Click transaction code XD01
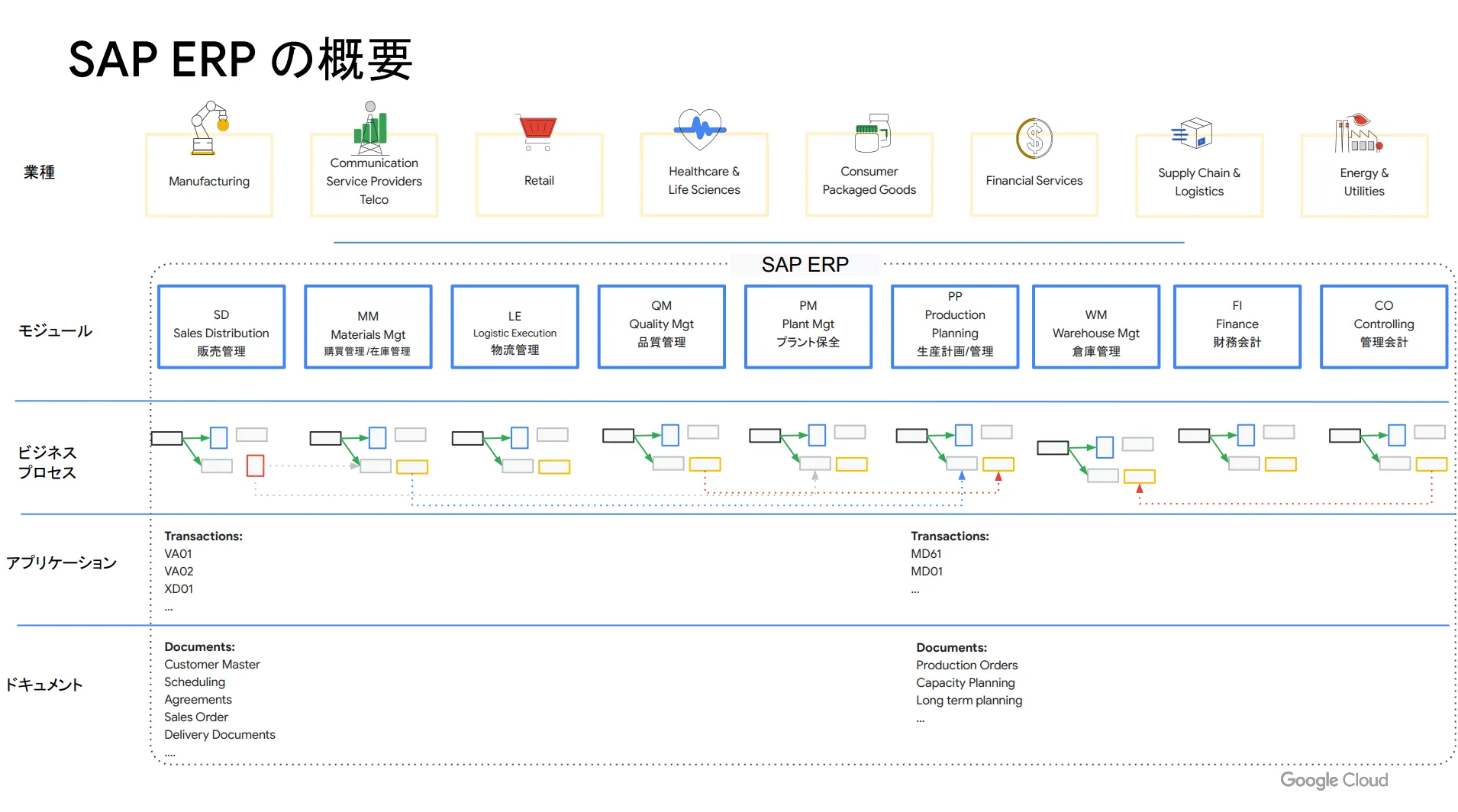 (x=179, y=588)
